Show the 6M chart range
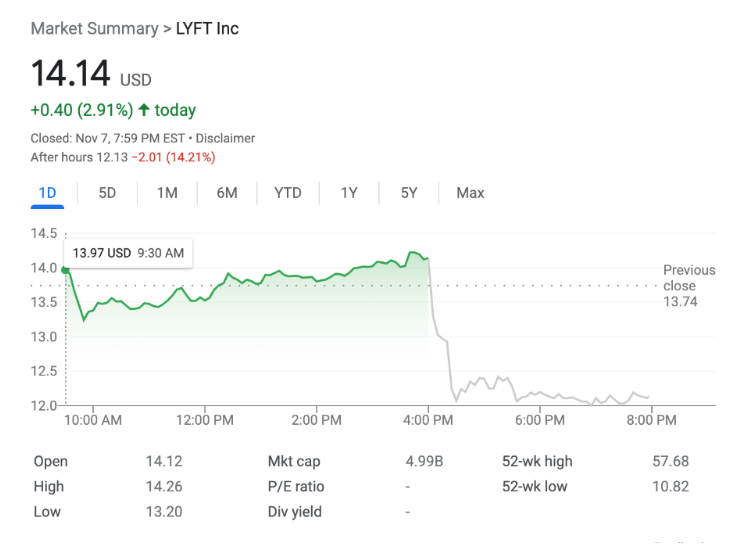 click(x=227, y=193)
